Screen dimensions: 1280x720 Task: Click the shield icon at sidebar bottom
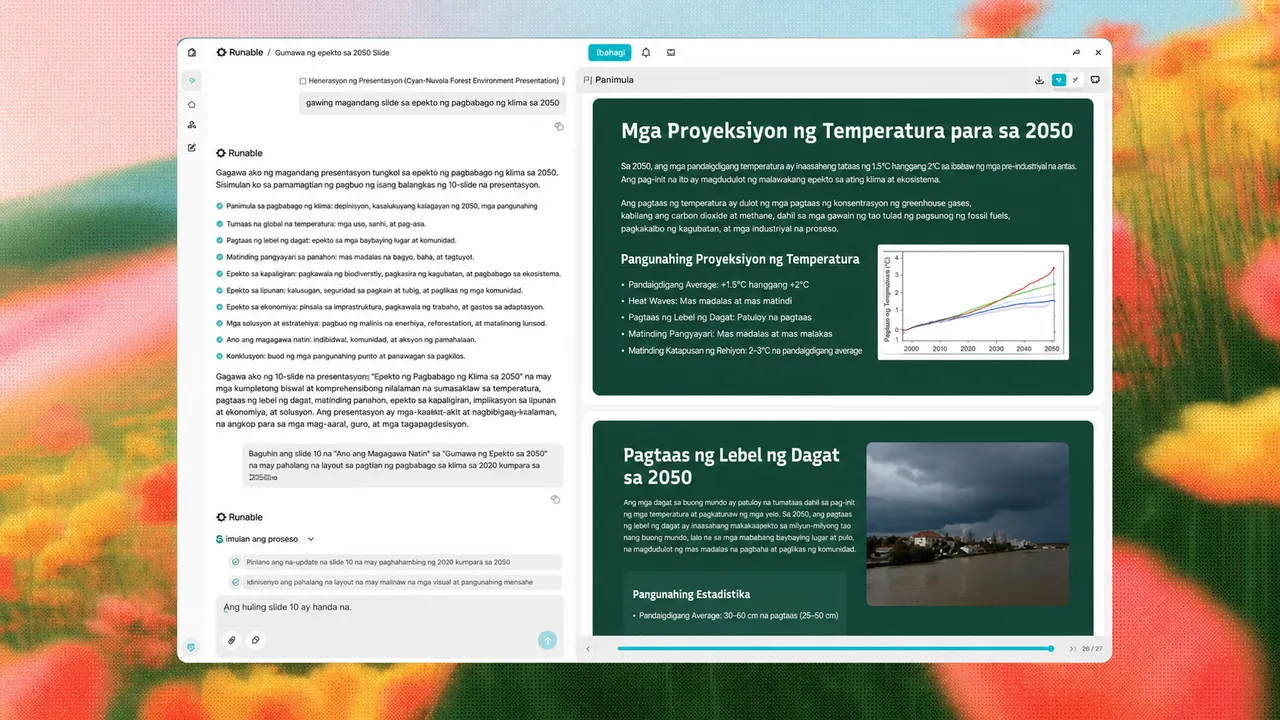click(x=191, y=646)
